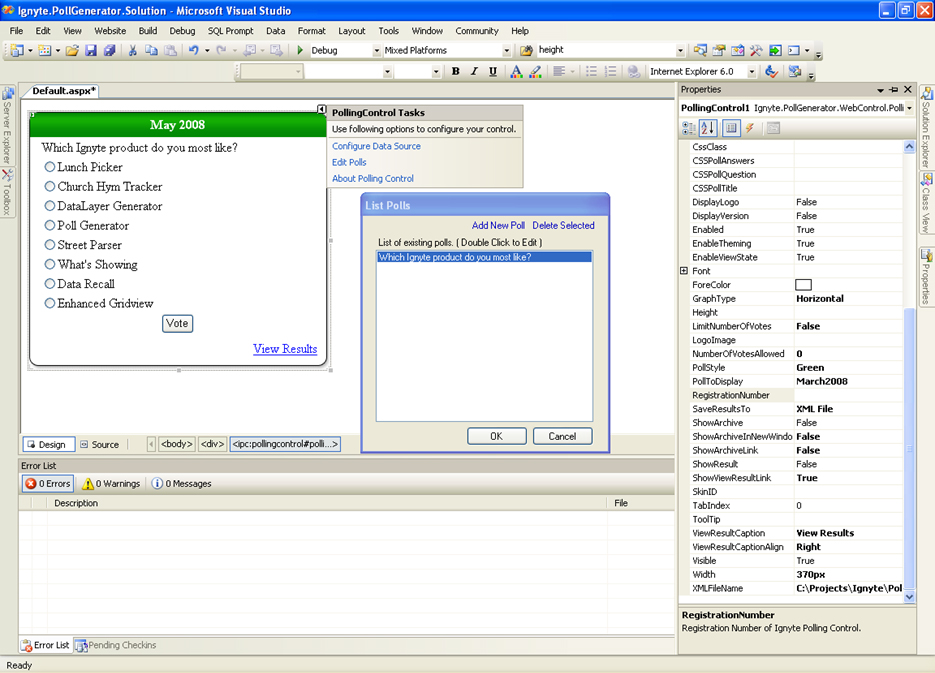Select the Data Recall radio button
Screen dimensions: 935x673
(x=50, y=284)
